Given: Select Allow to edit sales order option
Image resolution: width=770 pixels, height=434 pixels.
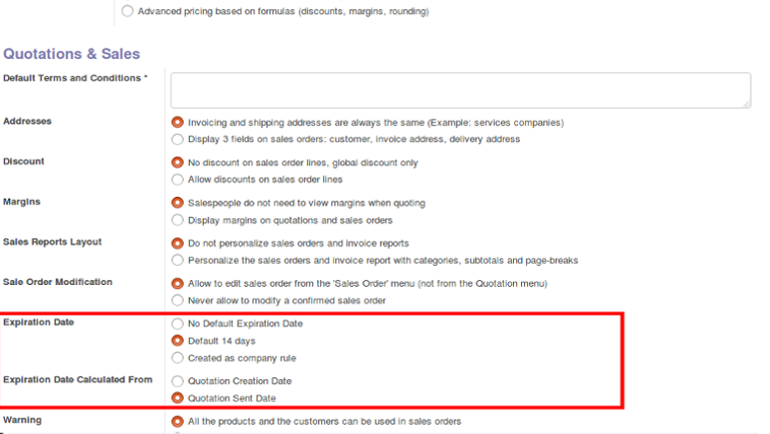Looking at the screenshot, I should [177, 283].
